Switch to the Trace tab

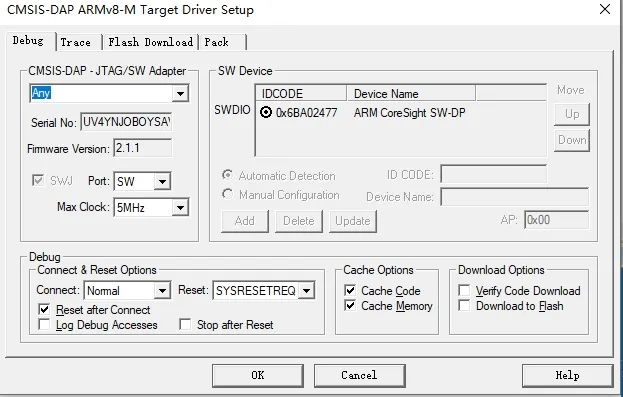tap(75, 42)
